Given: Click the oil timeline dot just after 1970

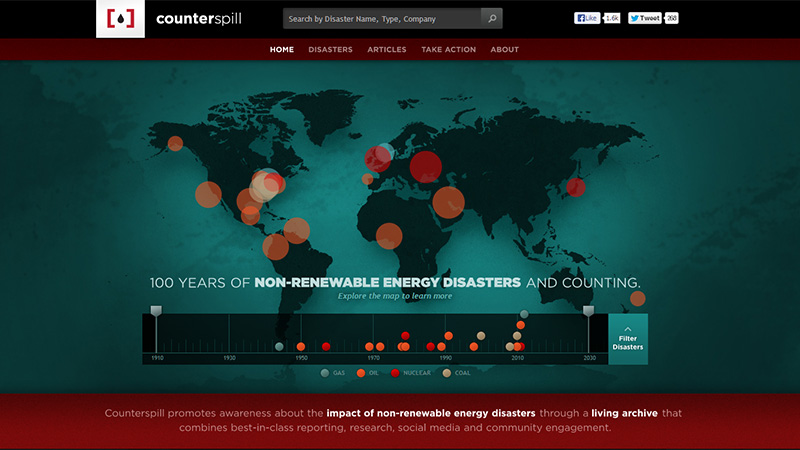Looking at the screenshot, I should [380, 347].
